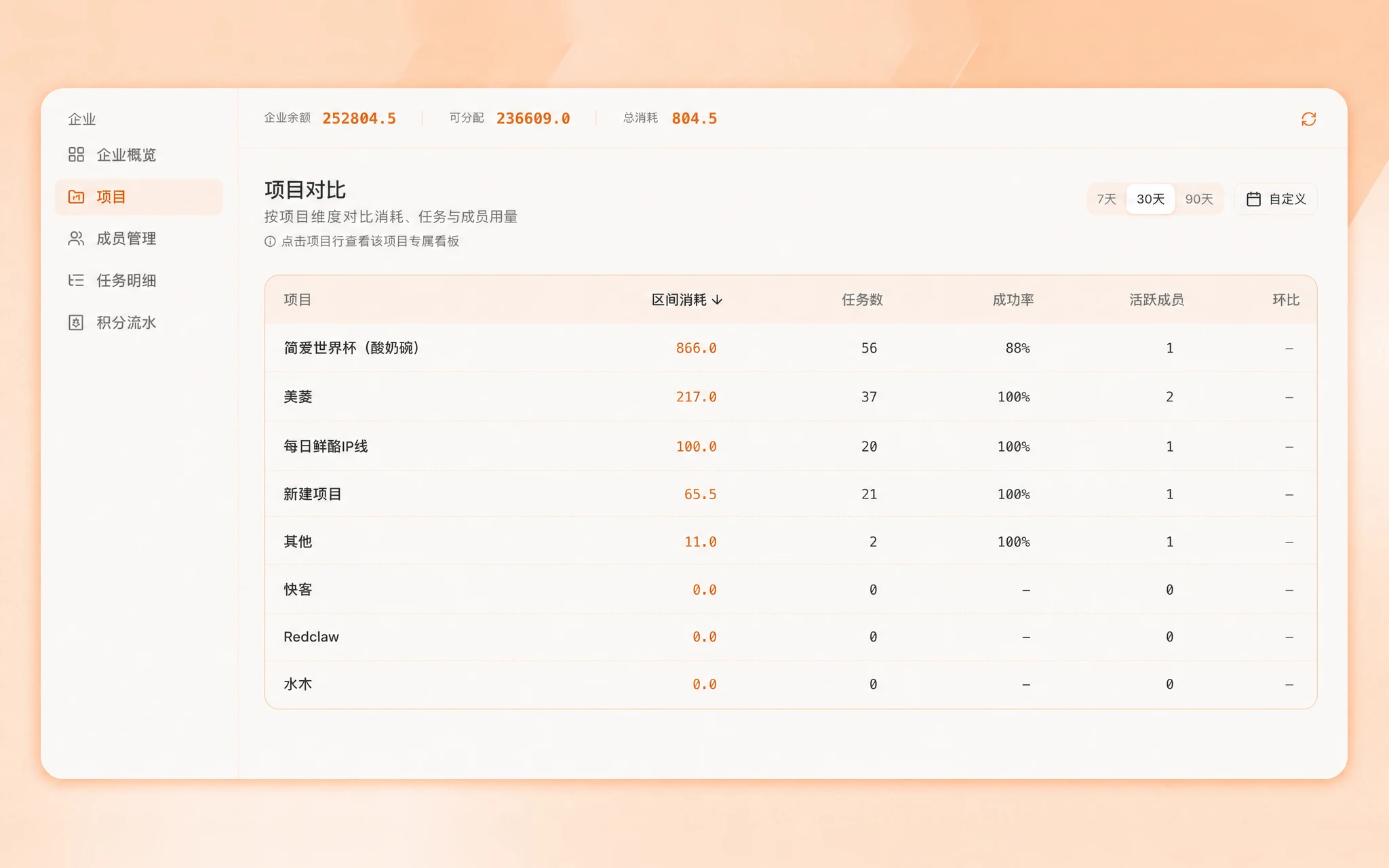Click the 任务数 column header
Viewport: 1389px width, 868px height.
[862, 300]
